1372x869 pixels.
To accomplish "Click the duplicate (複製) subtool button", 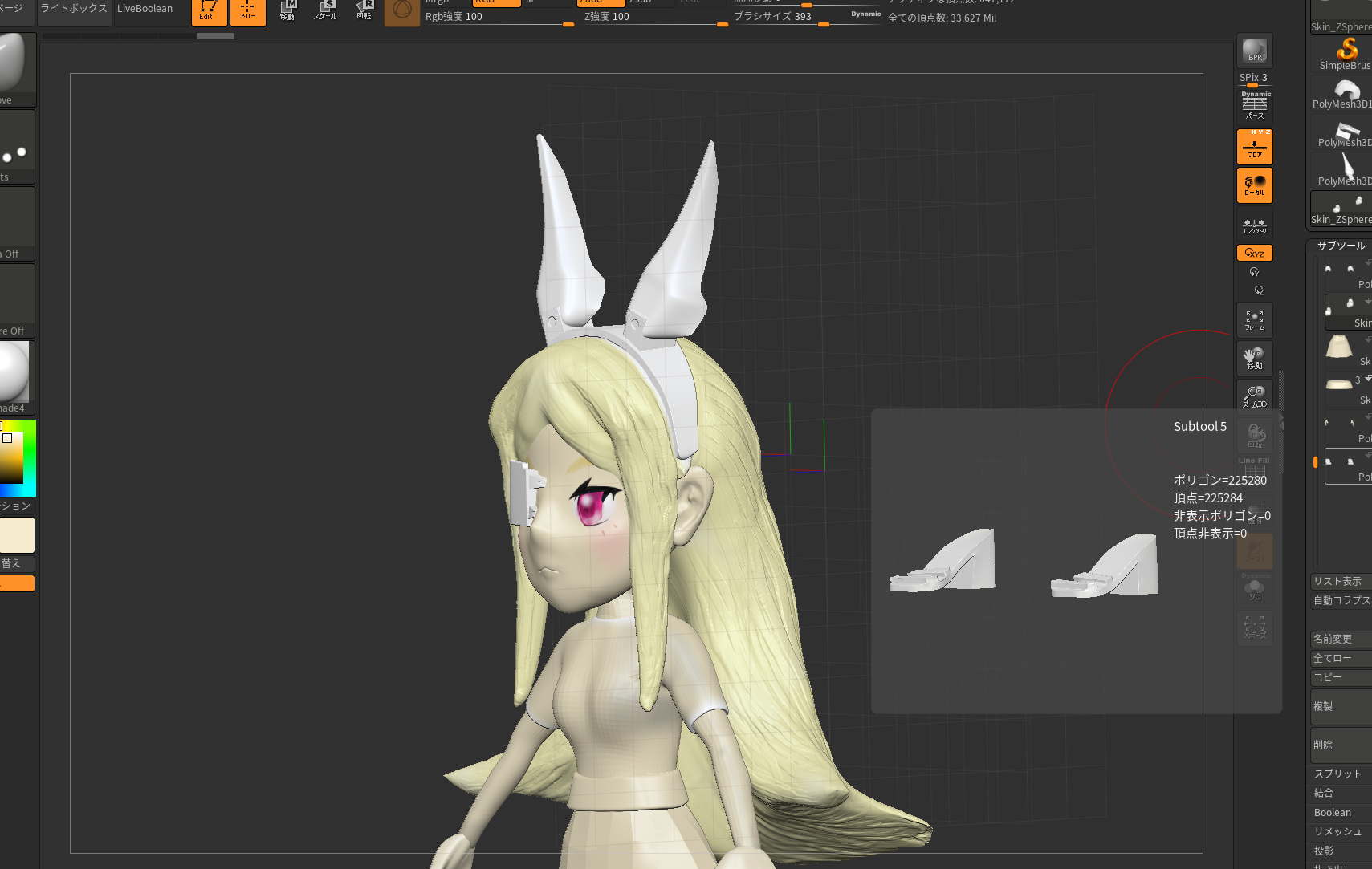I will 1341,707.
